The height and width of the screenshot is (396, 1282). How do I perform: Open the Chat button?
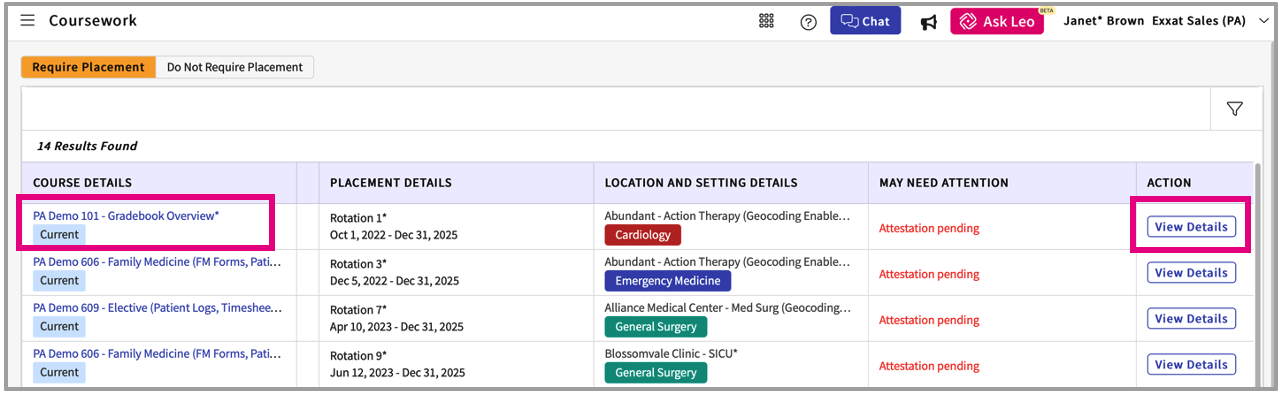(x=865, y=21)
